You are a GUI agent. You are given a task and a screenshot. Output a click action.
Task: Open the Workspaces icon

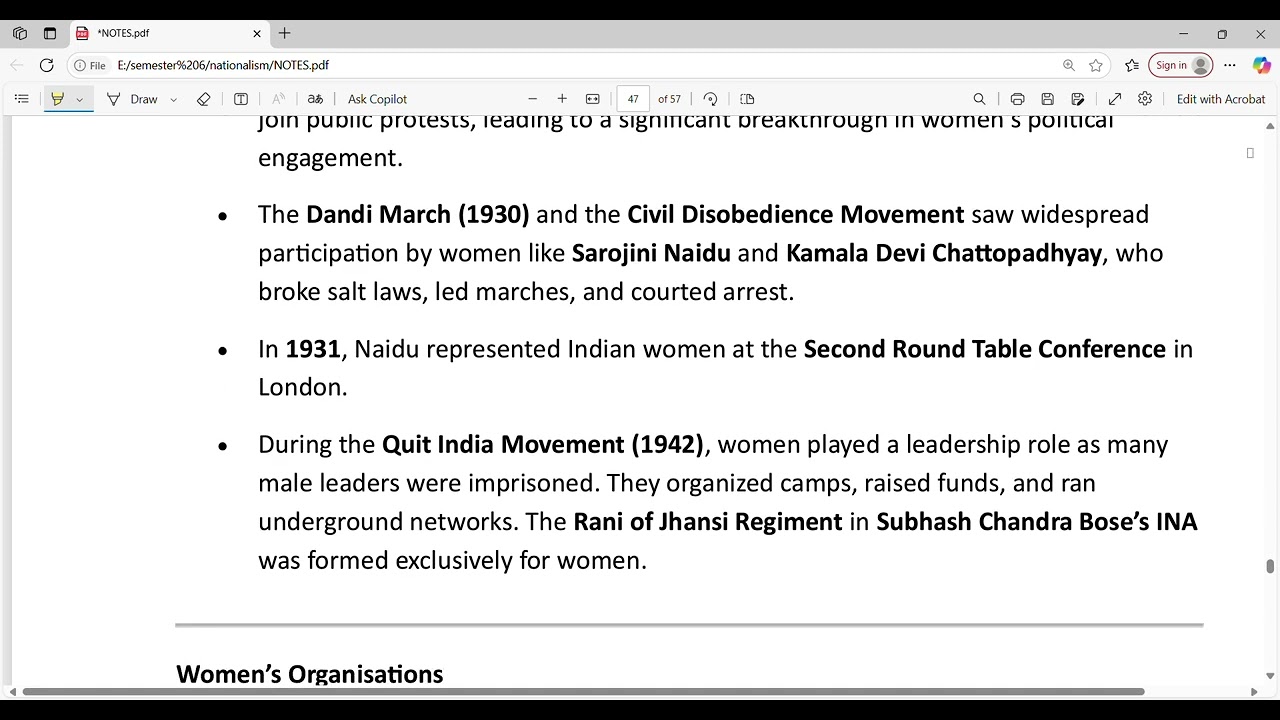20,33
